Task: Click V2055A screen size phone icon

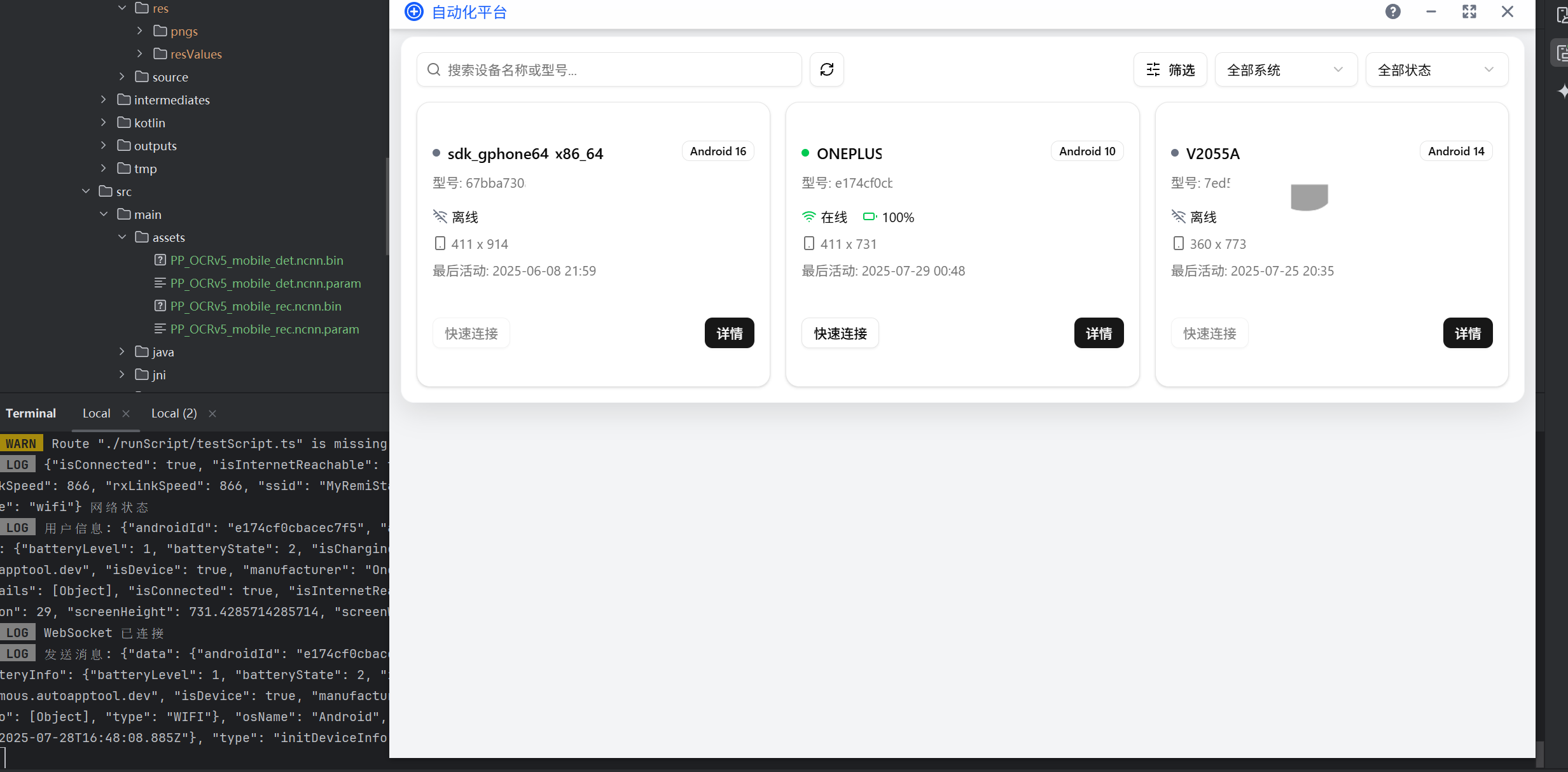Action: [x=1178, y=244]
